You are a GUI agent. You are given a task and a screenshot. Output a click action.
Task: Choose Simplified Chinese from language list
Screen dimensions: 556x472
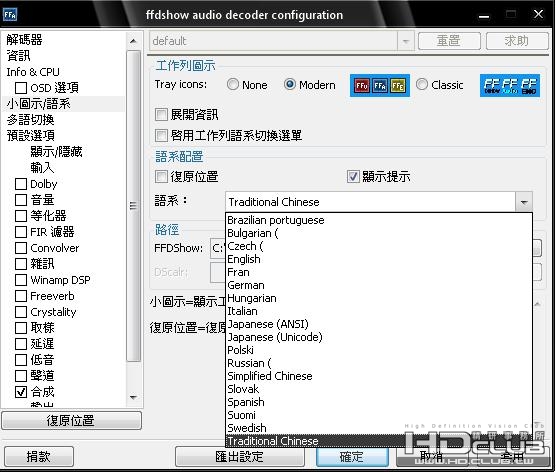point(379,376)
